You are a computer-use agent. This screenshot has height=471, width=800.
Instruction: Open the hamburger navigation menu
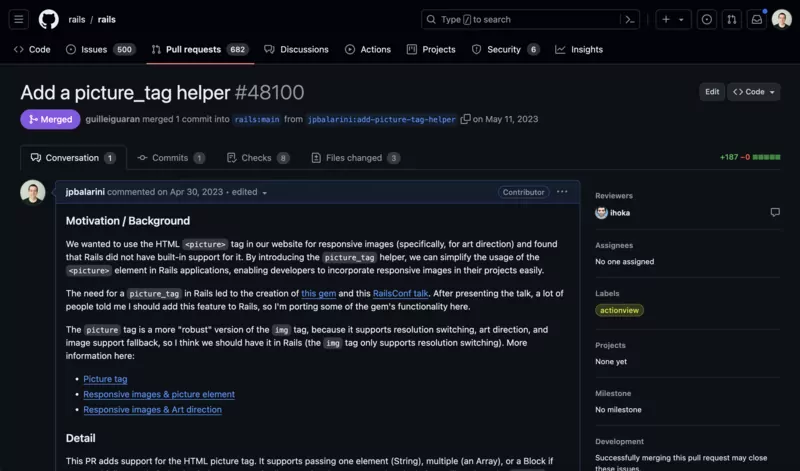click(18, 19)
